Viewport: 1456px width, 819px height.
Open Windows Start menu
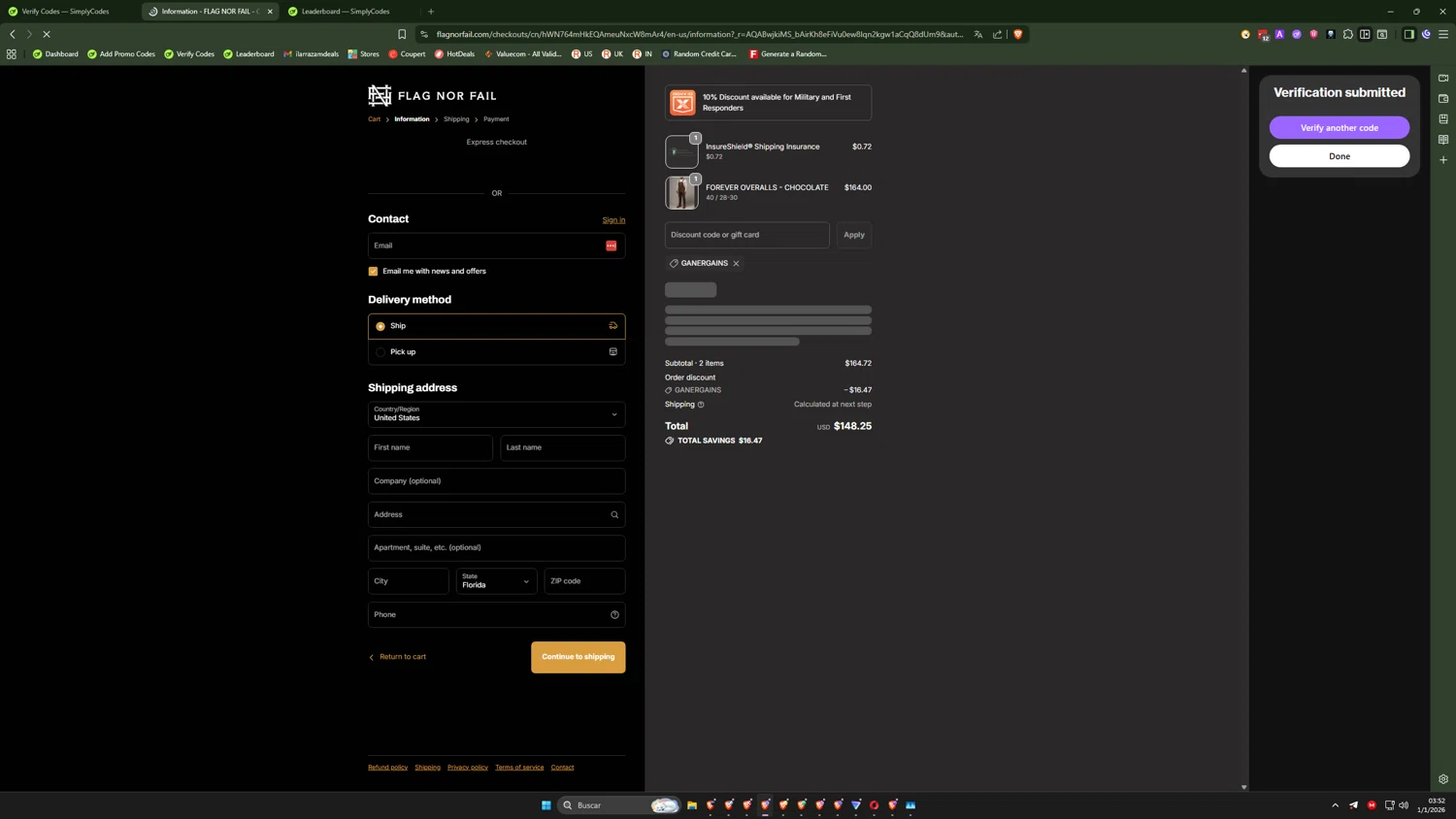[x=546, y=805]
